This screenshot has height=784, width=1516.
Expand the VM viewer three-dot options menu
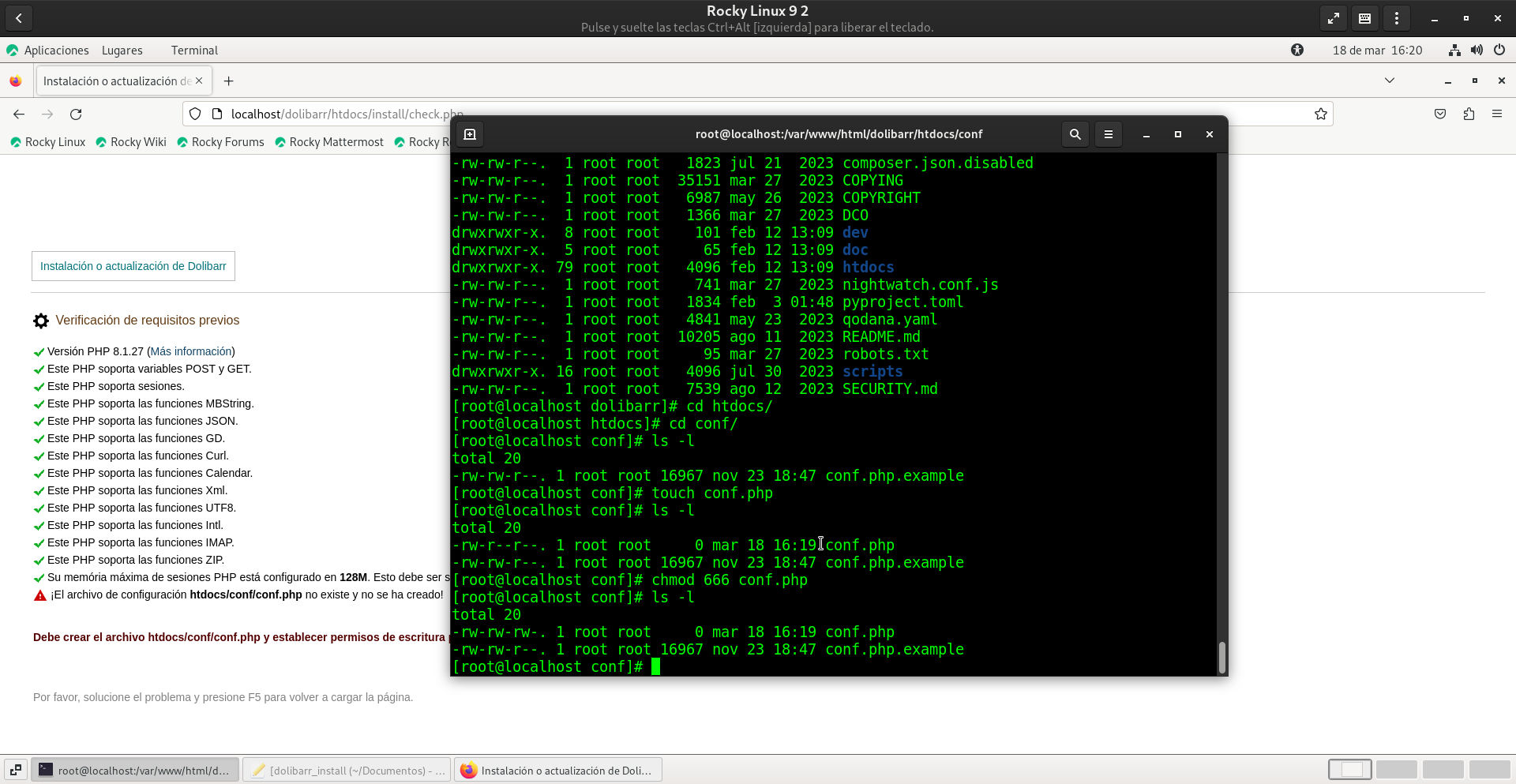[1396, 18]
